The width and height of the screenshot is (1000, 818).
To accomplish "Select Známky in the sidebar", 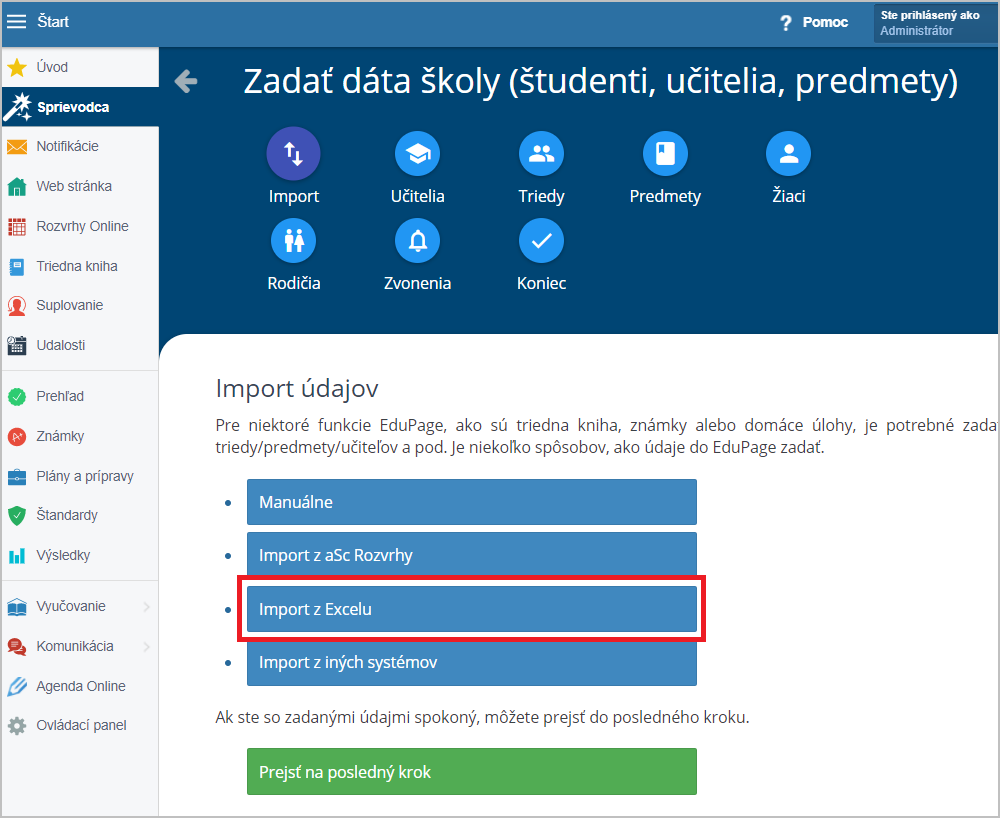I will (60, 436).
